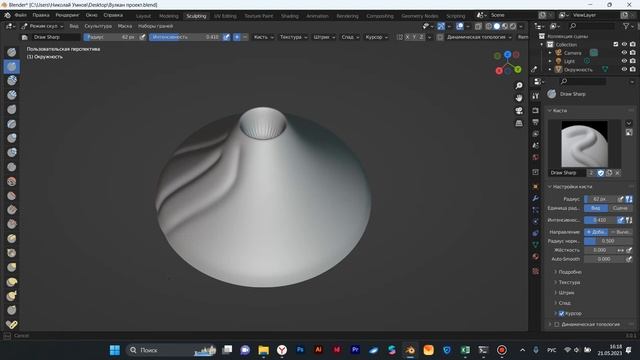Image resolution: width=640 pixels, height=360 pixels.
Task: Select the Scrape brush tool
Action: (x=12, y=224)
